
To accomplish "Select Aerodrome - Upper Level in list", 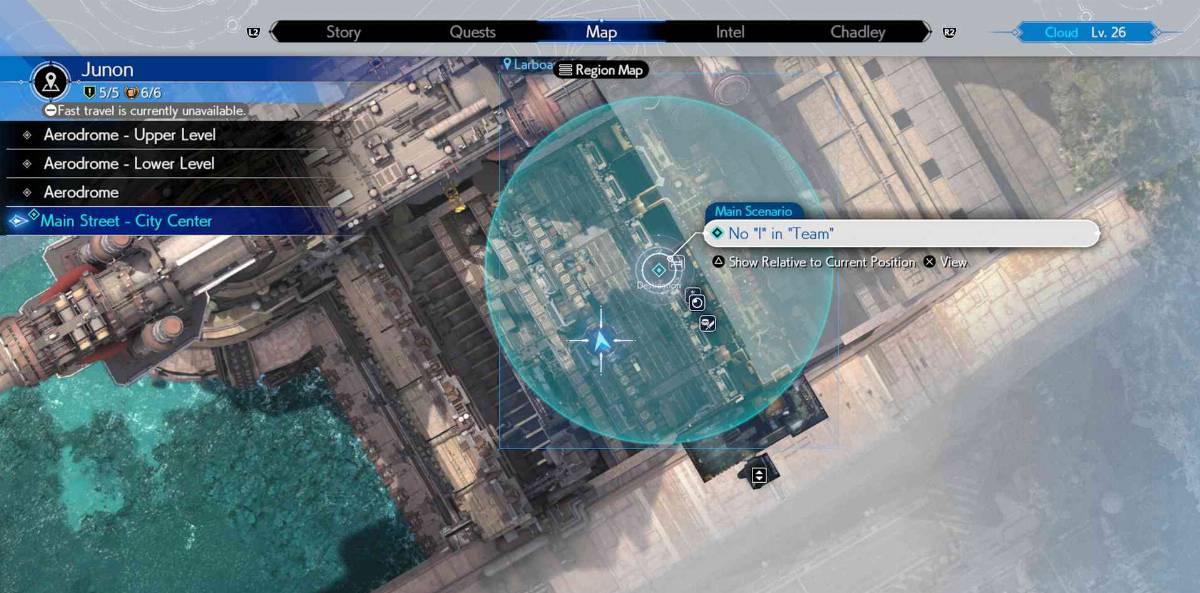I will (129, 135).
